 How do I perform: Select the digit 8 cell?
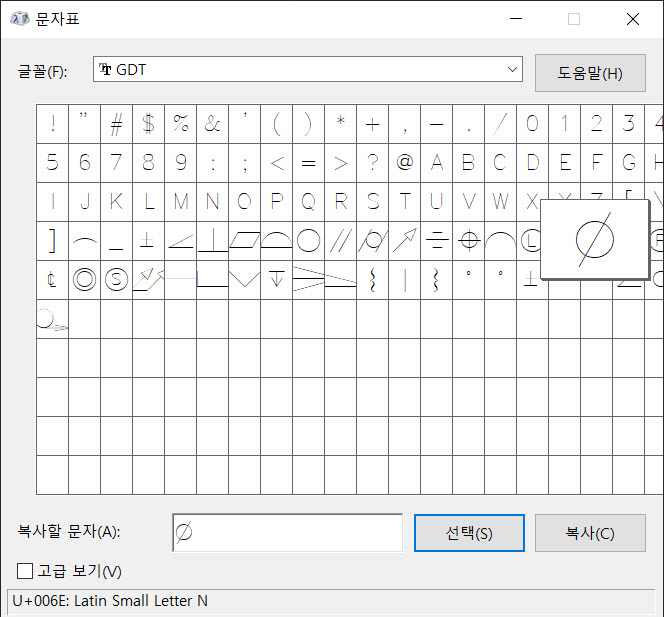[149, 163]
